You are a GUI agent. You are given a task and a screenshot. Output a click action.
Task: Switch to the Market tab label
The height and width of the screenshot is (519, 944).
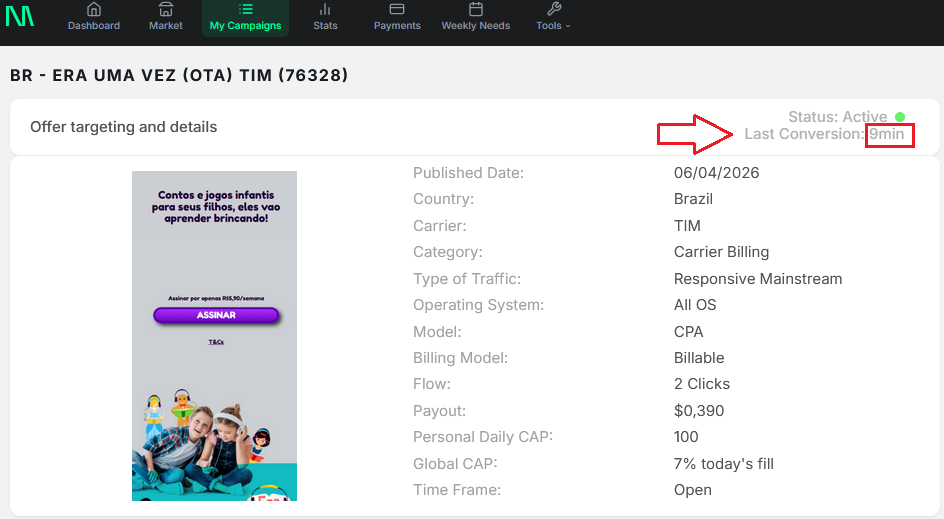[166, 25]
